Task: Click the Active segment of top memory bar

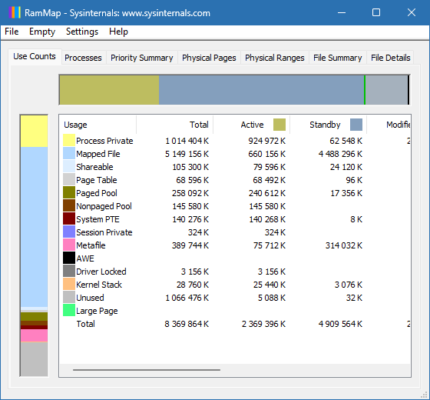Action: 109,90
